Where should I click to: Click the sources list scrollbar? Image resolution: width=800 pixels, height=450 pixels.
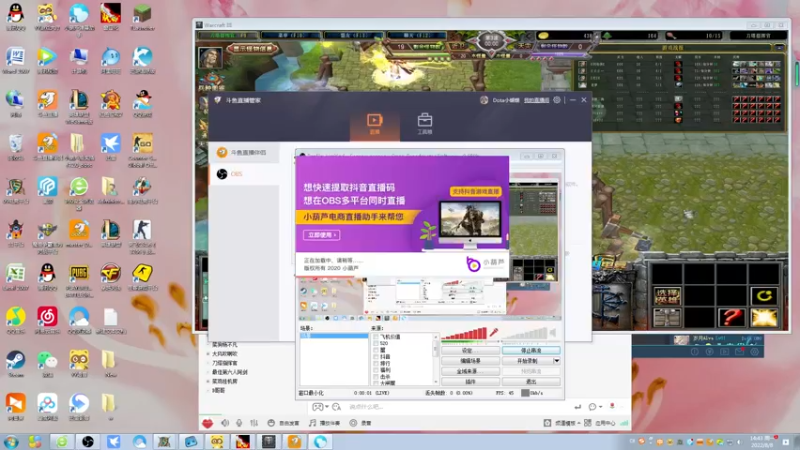tap(435, 359)
